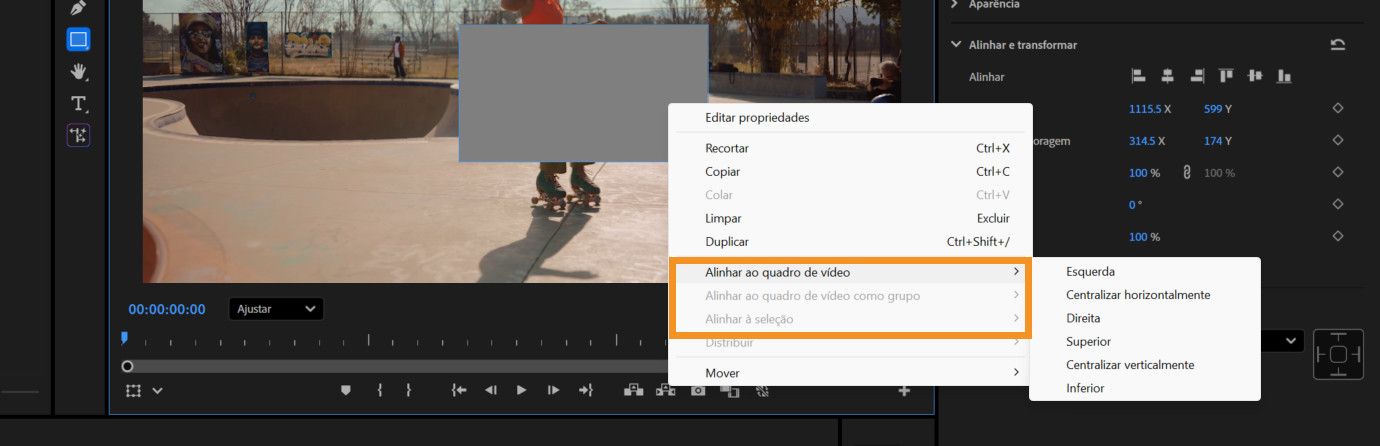Export frame with the camera icon
Screen dimensions: 1380x446
click(x=698, y=391)
